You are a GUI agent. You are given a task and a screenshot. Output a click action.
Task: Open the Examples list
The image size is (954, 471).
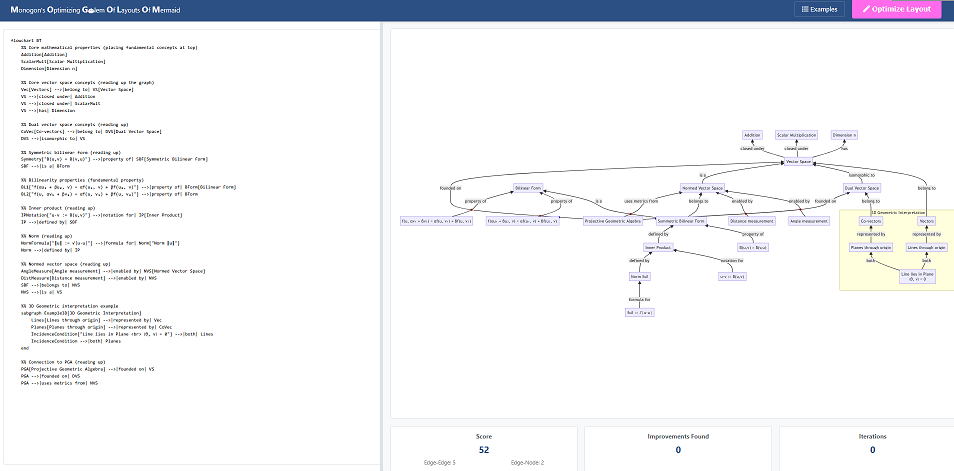pyautogui.click(x=818, y=9)
